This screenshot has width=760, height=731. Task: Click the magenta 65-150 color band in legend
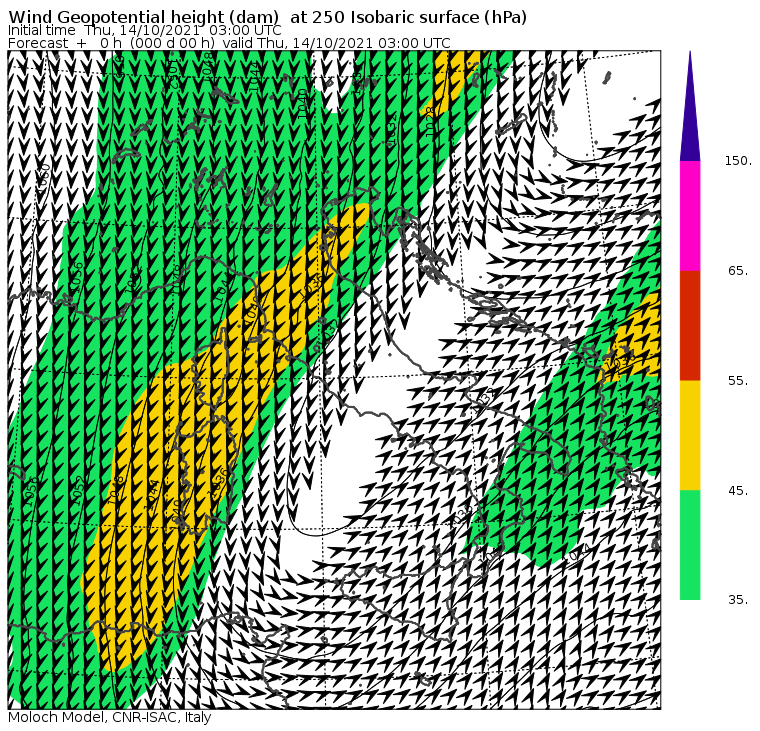coord(690,216)
